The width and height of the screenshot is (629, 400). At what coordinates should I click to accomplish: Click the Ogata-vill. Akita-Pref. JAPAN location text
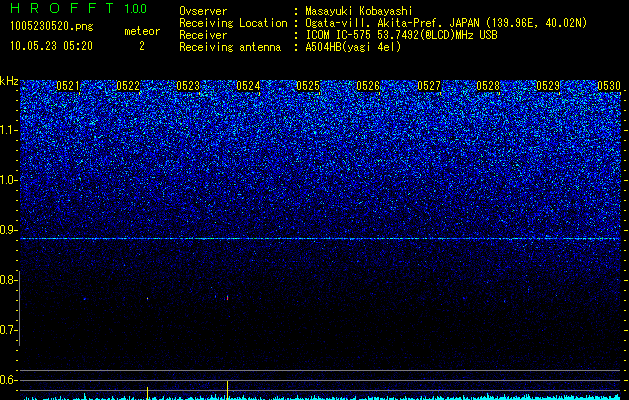(446, 23)
